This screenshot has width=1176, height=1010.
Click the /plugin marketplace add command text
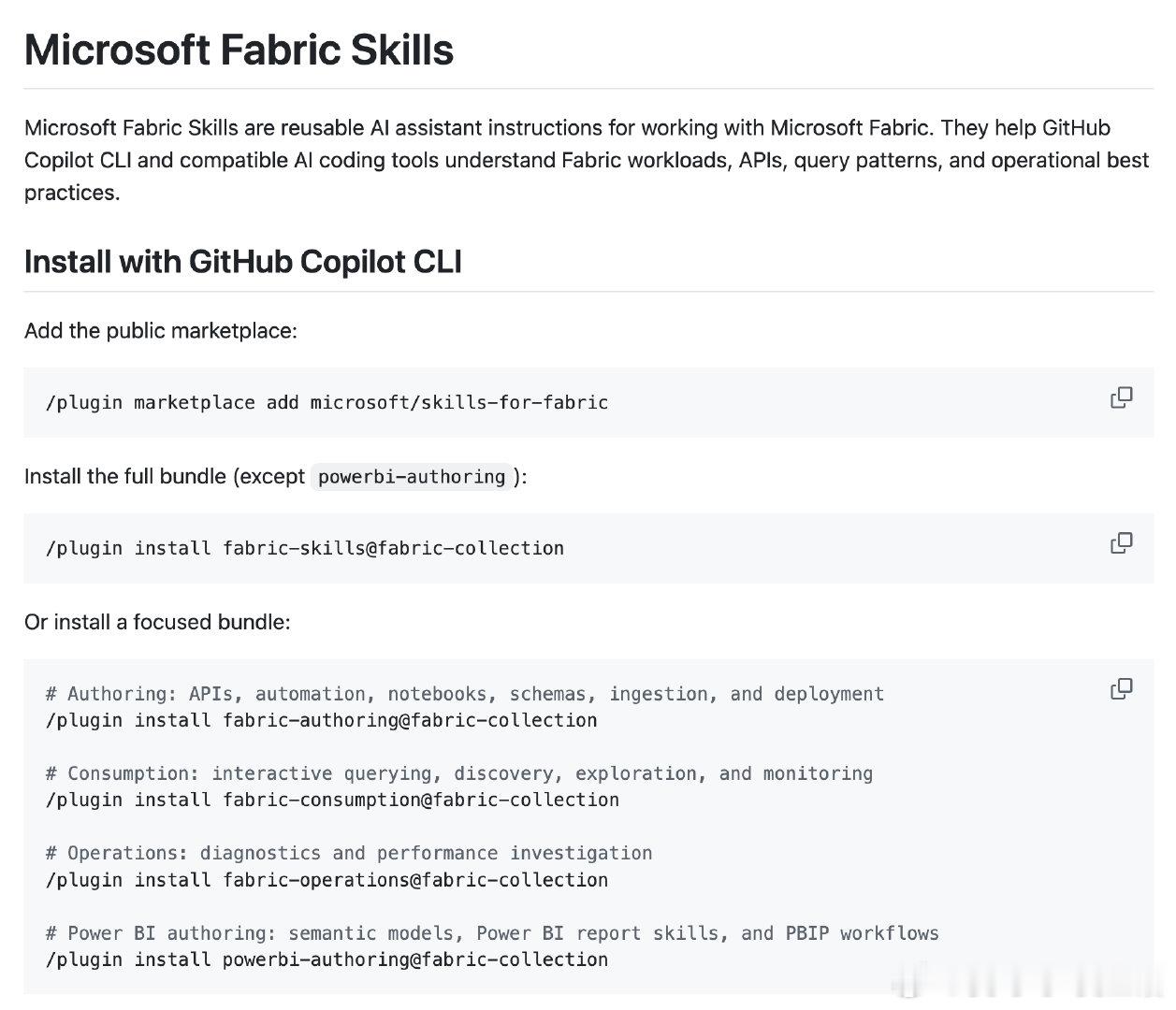327,403
